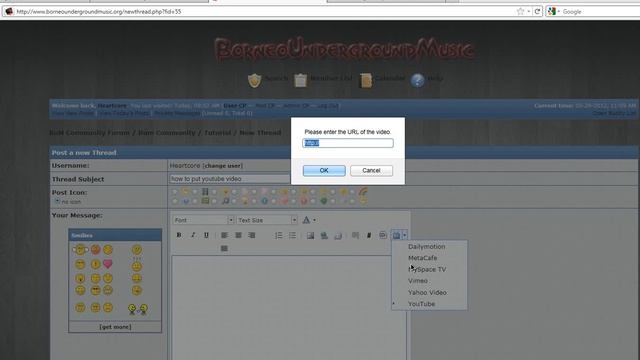This screenshot has width=640, height=360.
Task: Click the insert video icon
Action: click(x=396, y=235)
